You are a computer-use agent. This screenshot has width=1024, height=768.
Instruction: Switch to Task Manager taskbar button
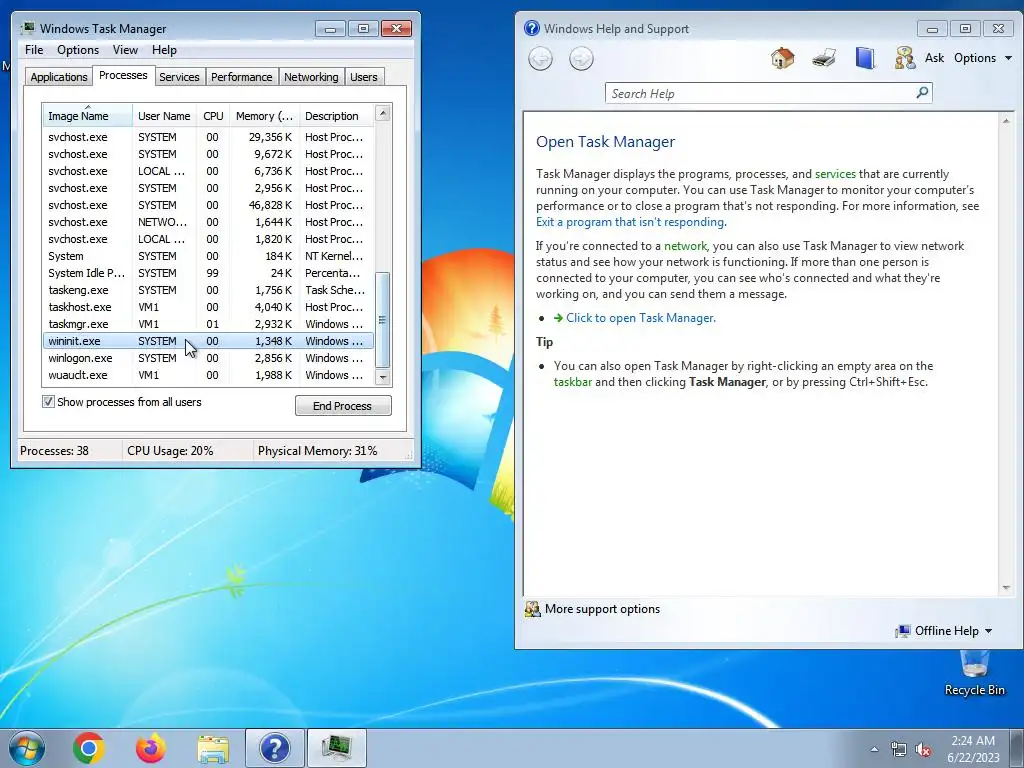coord(337,748)
